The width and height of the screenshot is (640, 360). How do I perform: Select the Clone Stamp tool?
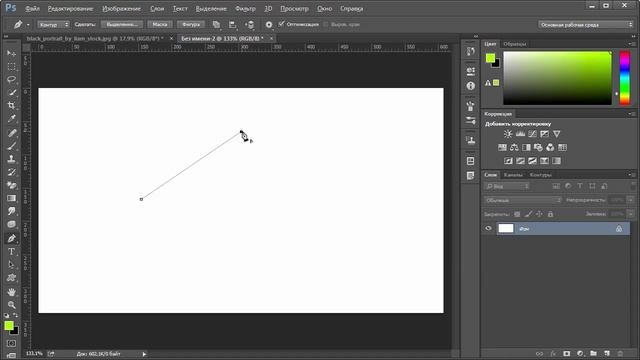pyautogui.click(x=11, y=159)
